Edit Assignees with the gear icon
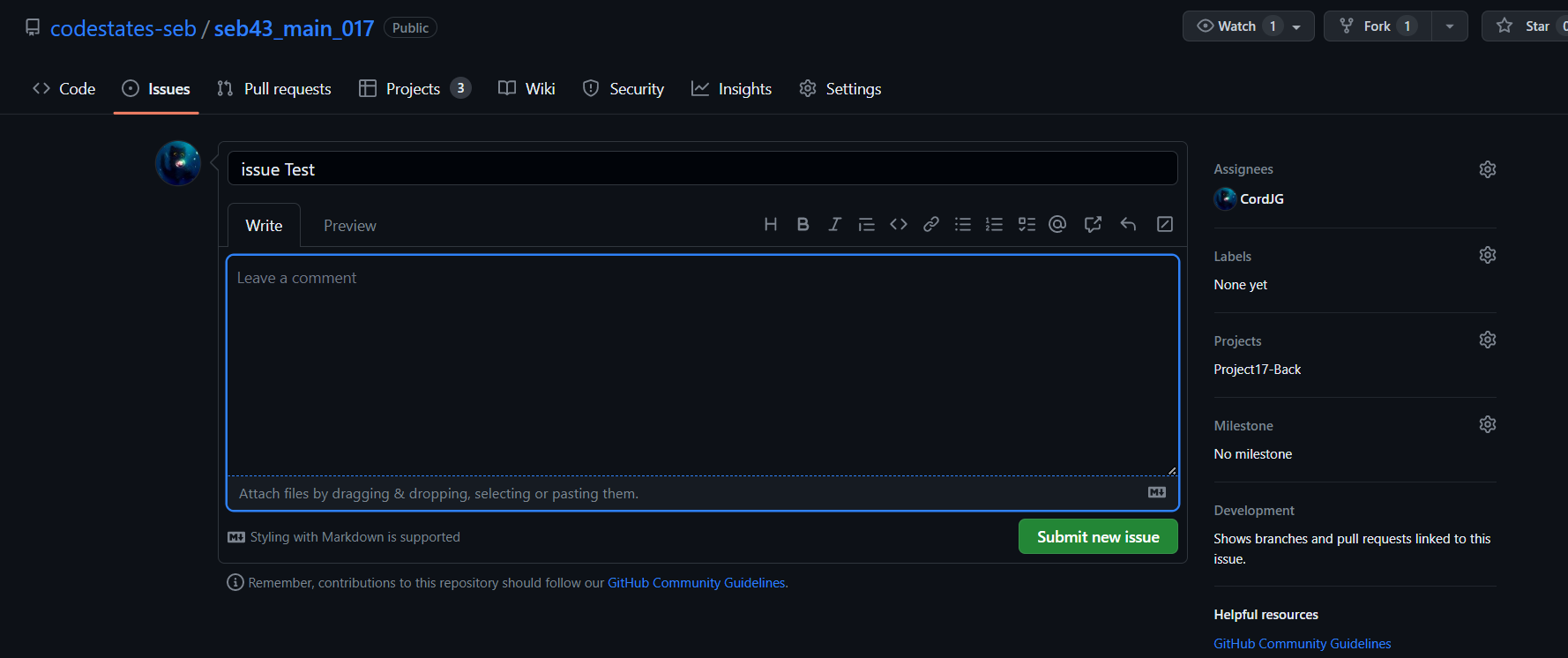 [x=1488, y=169]
